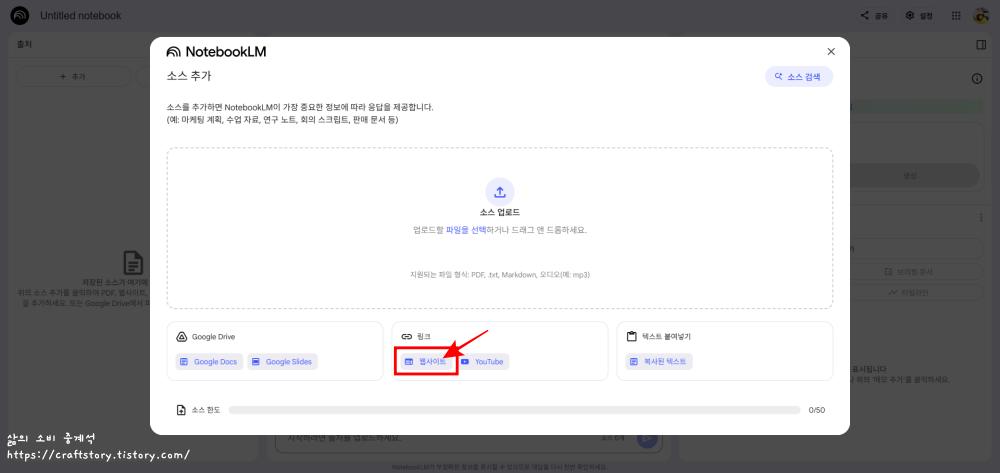Click the Google Drive triangle icon
The height and width of the screenshot is (473, 1000).
181,337
